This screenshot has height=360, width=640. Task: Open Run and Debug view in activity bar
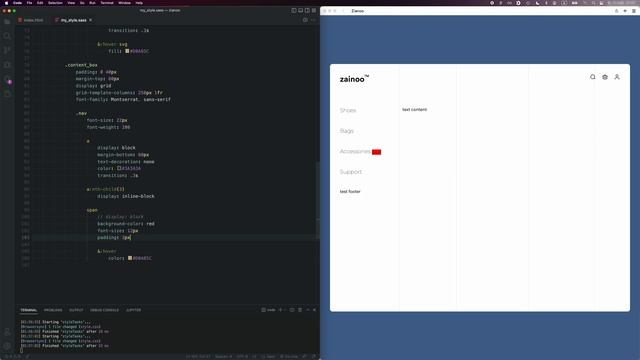[7, 64]
